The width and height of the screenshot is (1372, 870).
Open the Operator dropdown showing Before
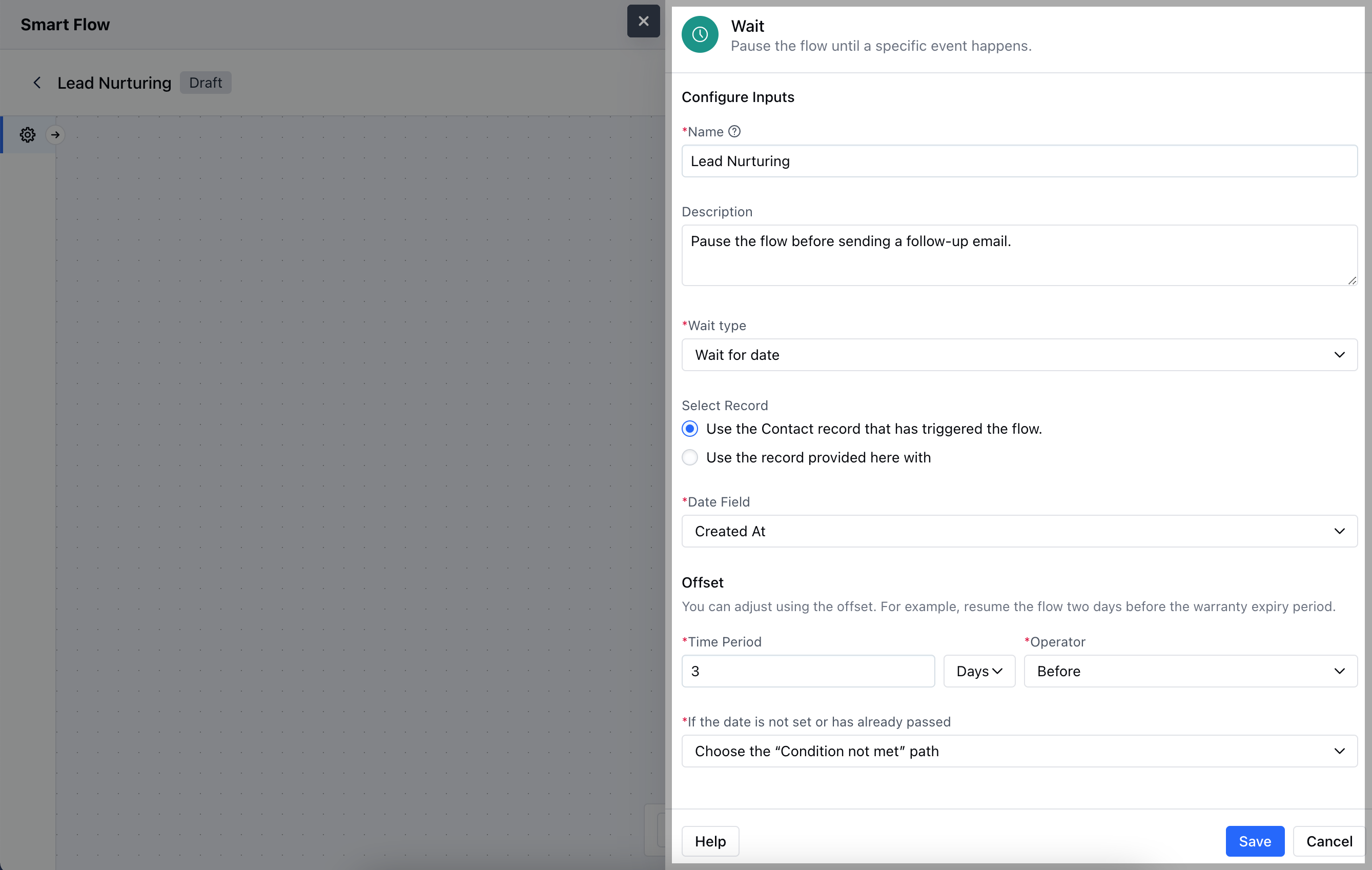(x=1190, y=672)
